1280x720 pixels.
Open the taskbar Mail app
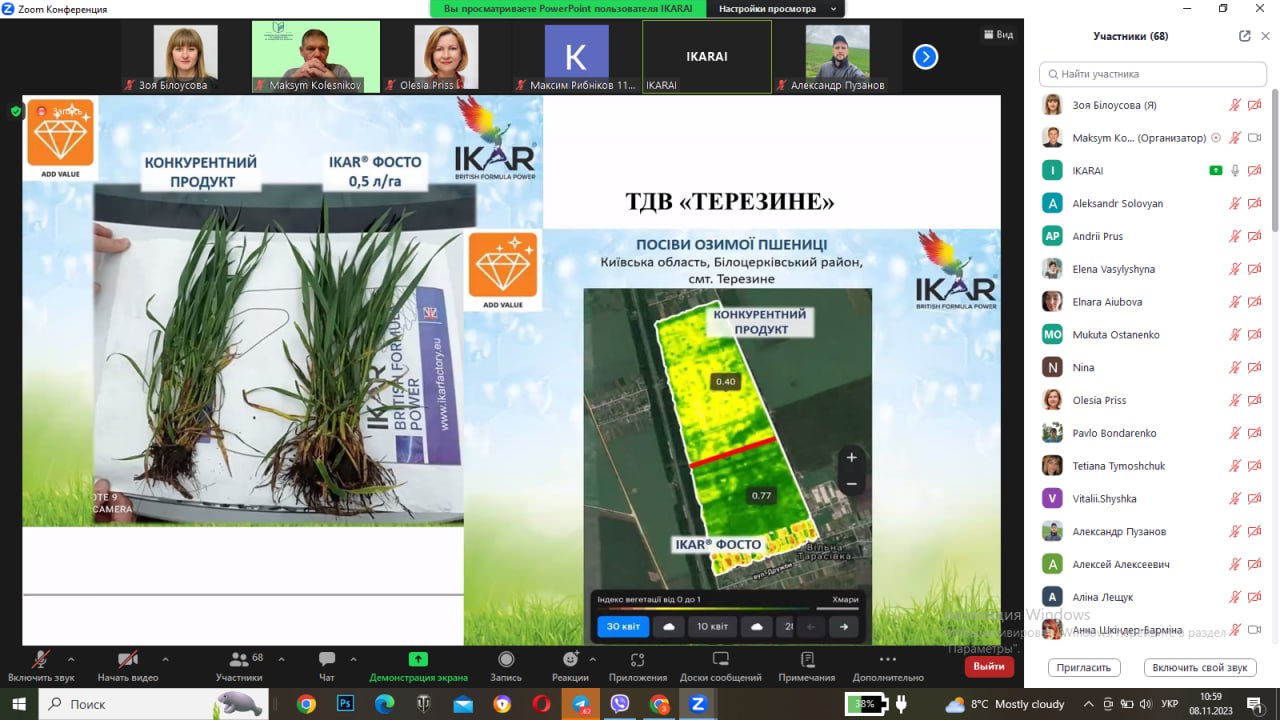click(x=463, y=704)
